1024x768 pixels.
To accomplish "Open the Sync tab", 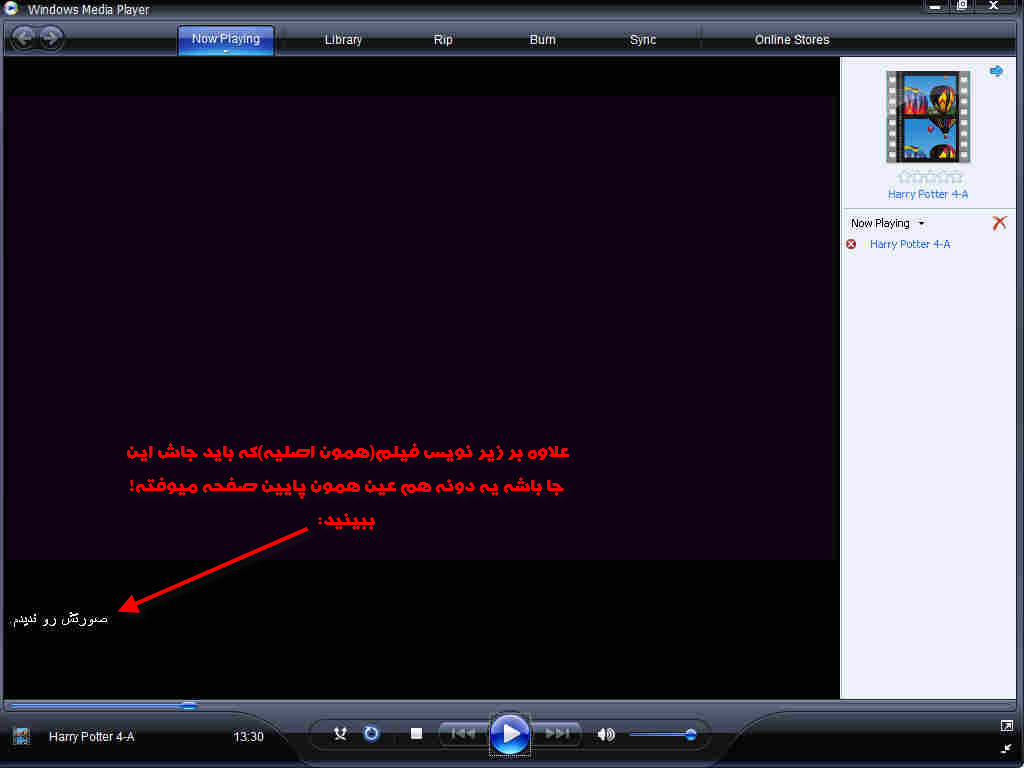I will 643,40.
